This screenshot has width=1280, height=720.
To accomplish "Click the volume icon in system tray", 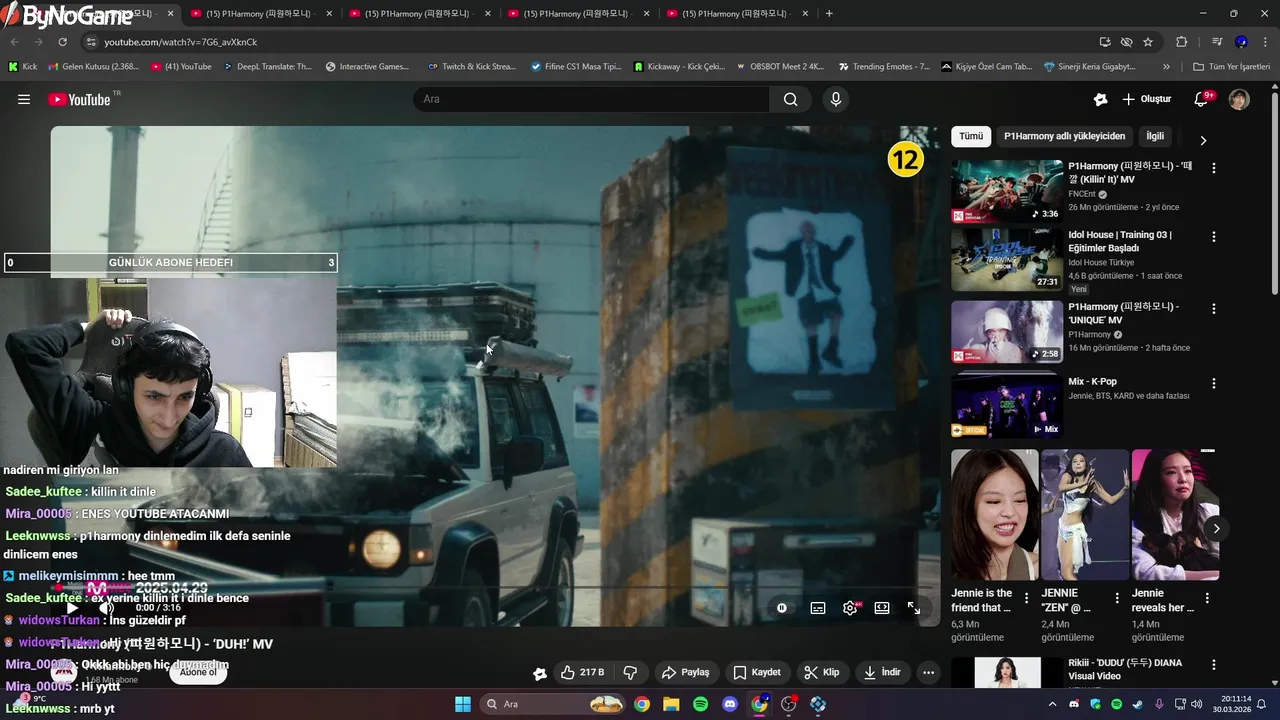I will coord(1197,704).
